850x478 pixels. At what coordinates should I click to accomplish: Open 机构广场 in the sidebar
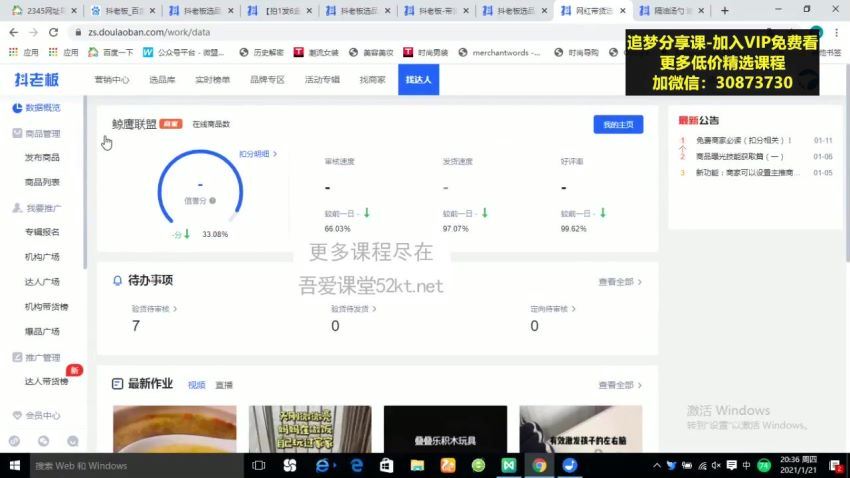pyautogui.click(x=42, y=257)
